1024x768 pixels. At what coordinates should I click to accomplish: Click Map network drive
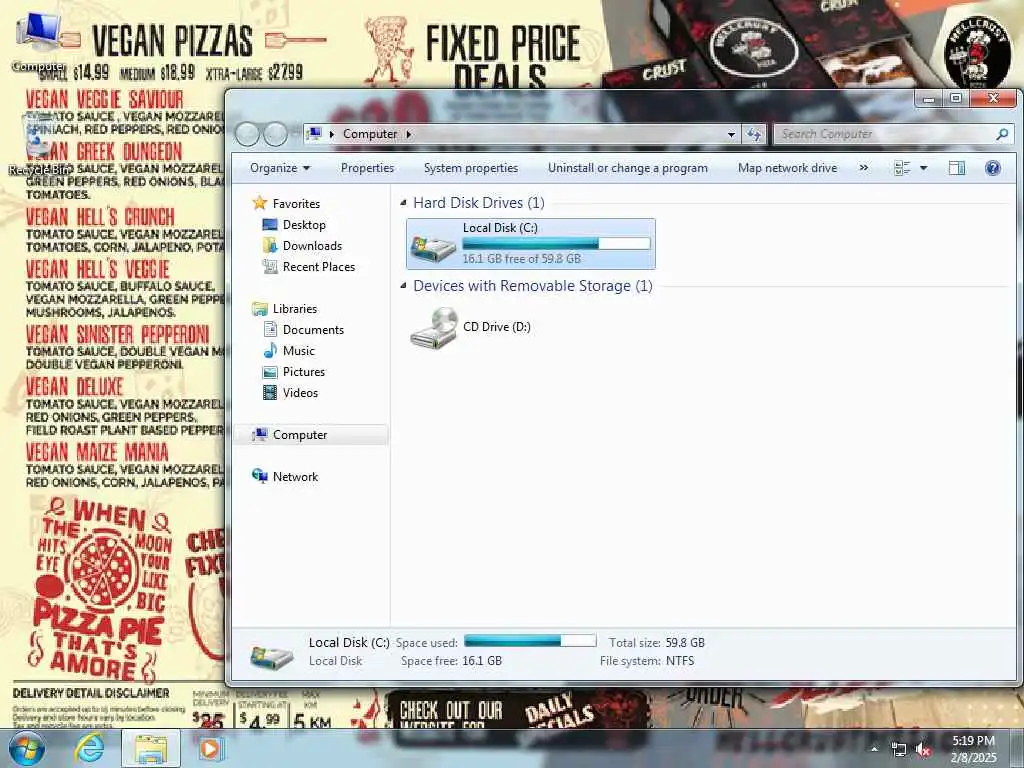pos(787,168)
